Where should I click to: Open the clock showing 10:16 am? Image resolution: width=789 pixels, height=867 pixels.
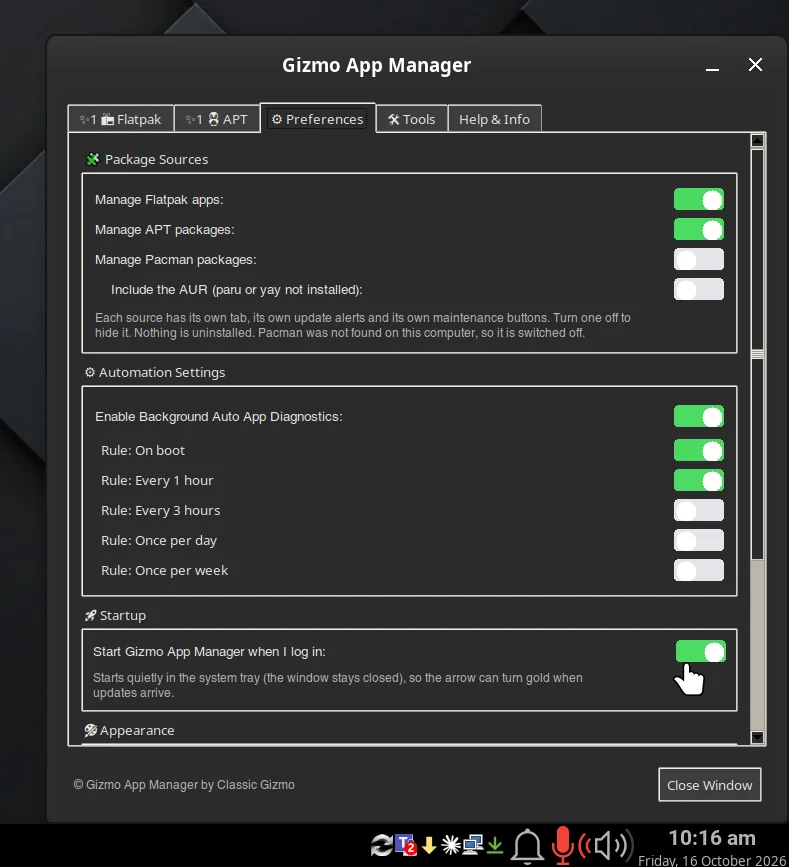coord(712,838)
